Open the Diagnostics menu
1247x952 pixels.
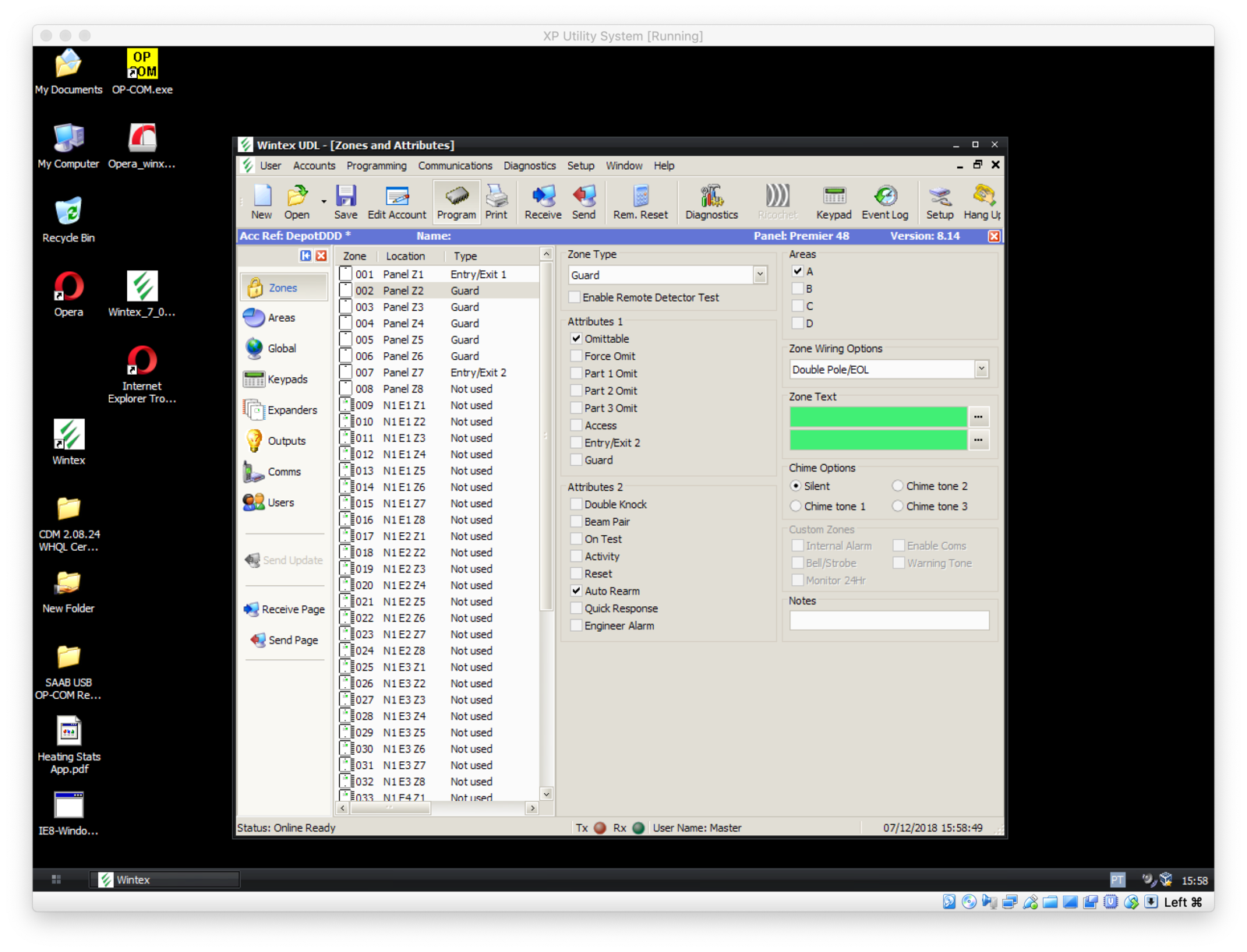coord(530,166)
